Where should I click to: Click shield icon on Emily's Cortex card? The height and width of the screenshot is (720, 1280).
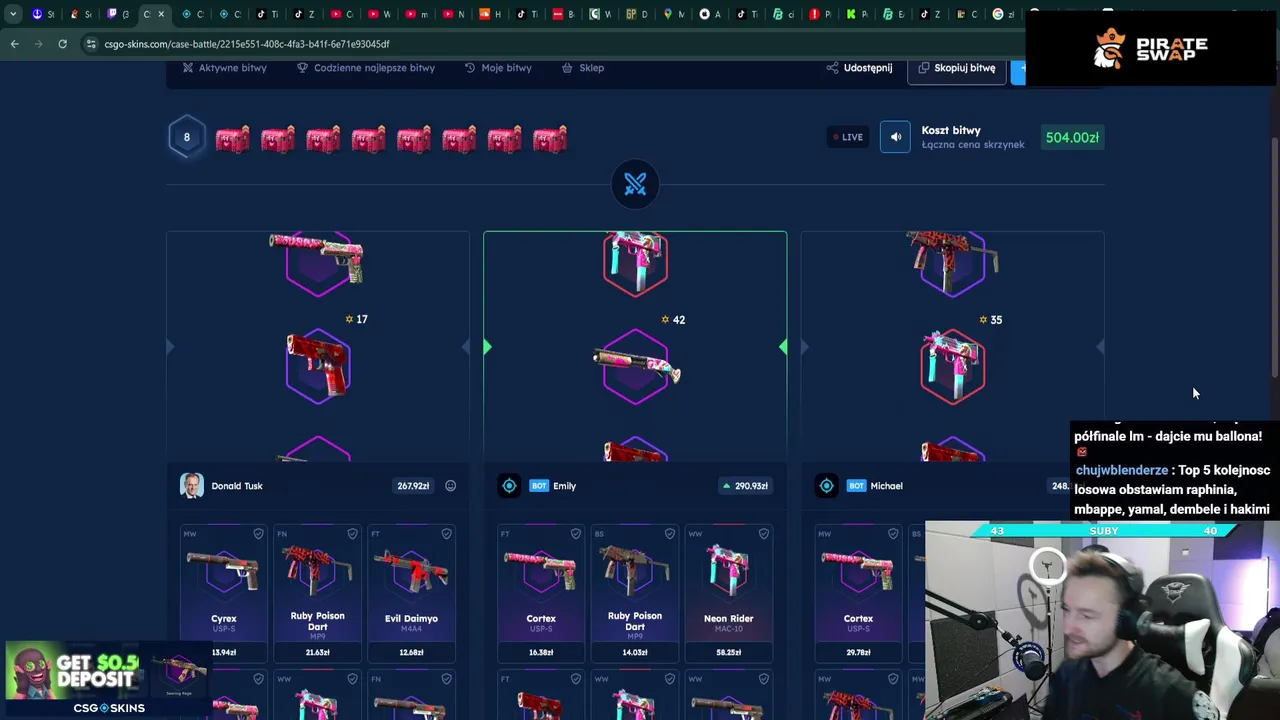(x=575, y=534)
